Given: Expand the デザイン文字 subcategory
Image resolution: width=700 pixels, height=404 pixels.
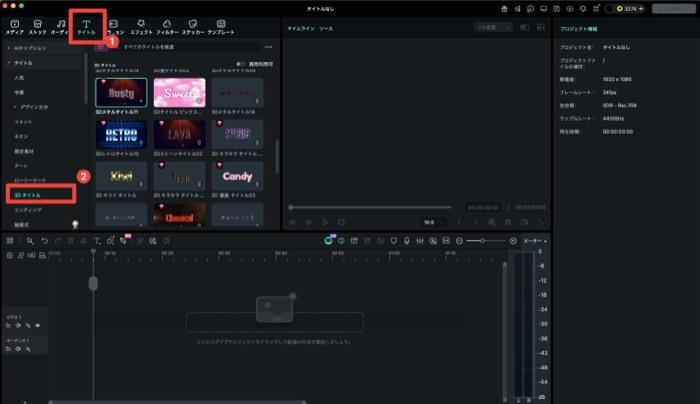Looking at the screenshot, I should [x=15, y=107].
